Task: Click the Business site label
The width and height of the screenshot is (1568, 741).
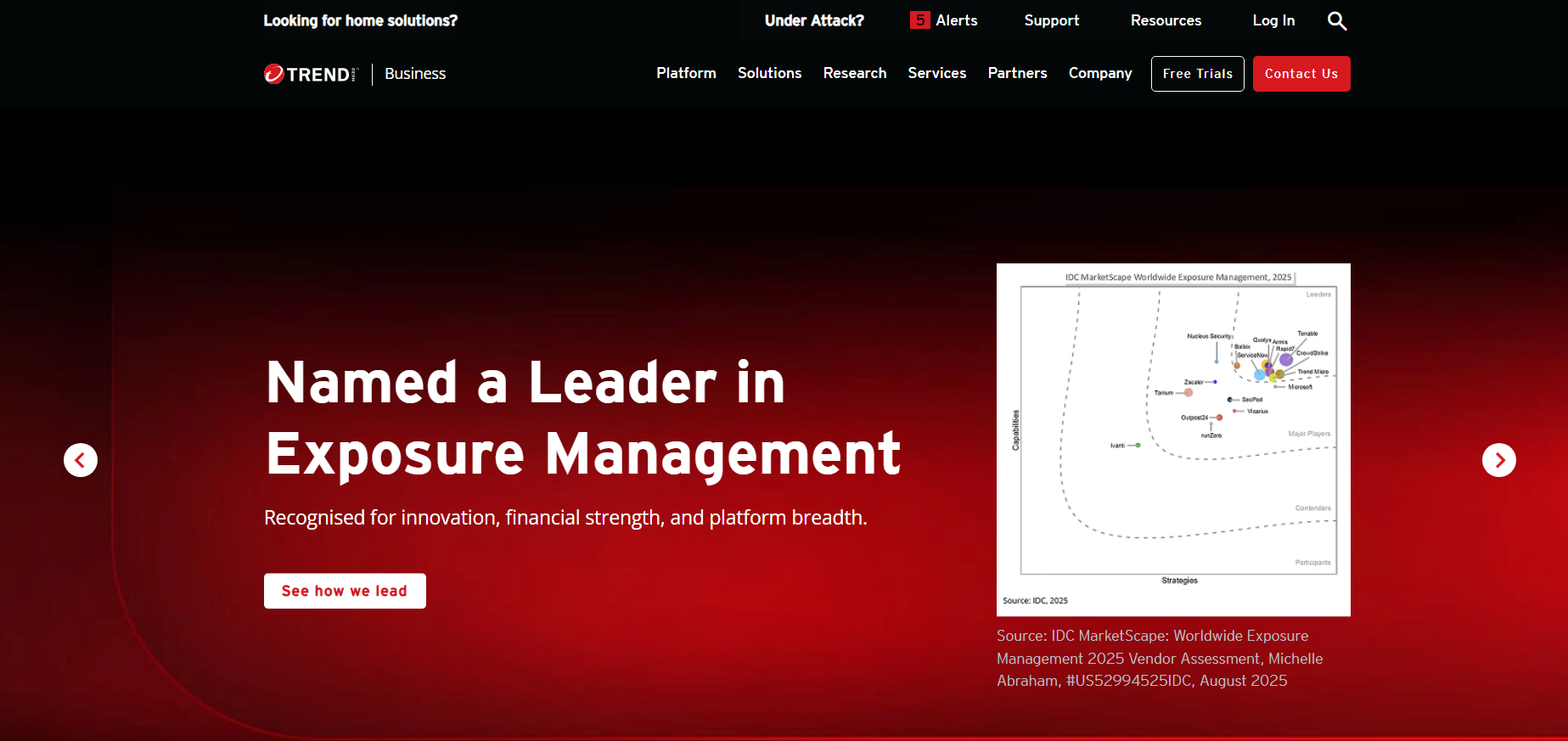Action: pyautogui.click(x=415, y=74)
